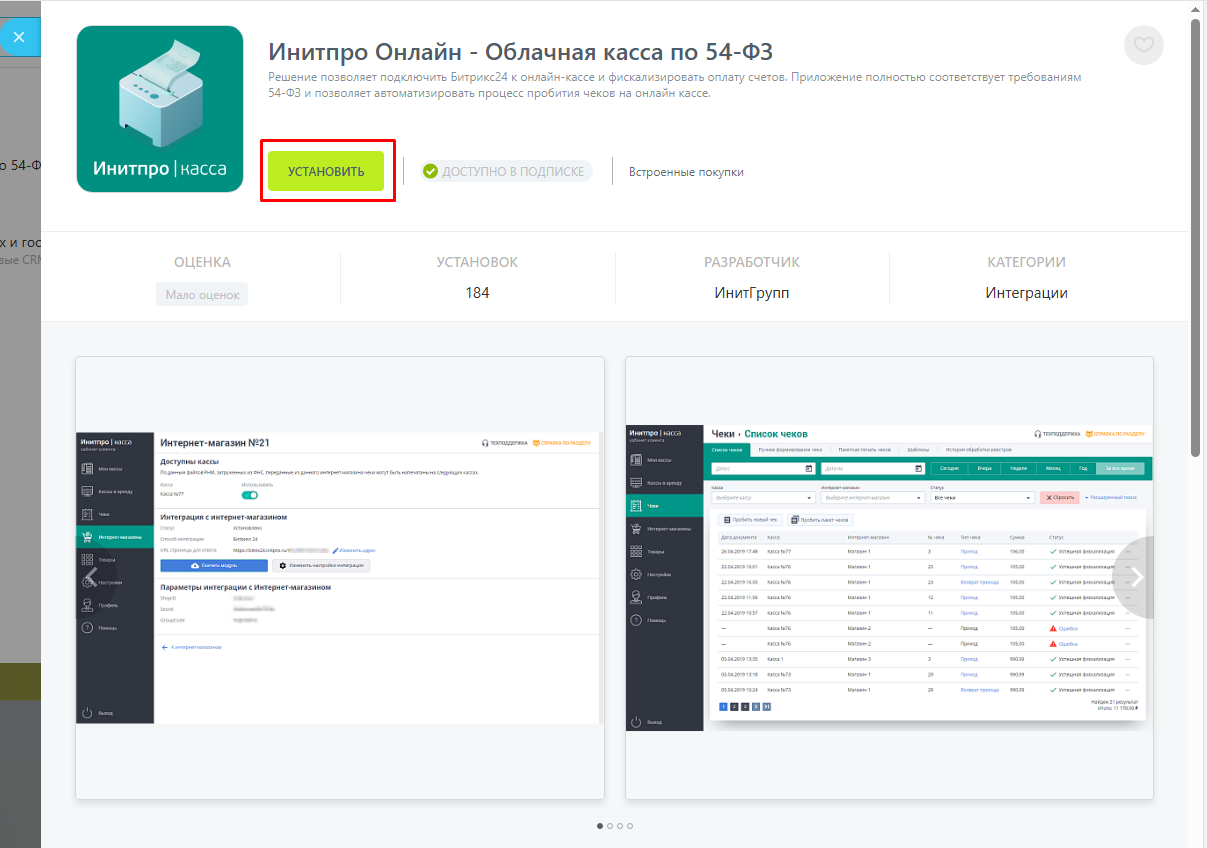Click the install count 184
This screenshot has width=1207, height=848.
[477, 293]
